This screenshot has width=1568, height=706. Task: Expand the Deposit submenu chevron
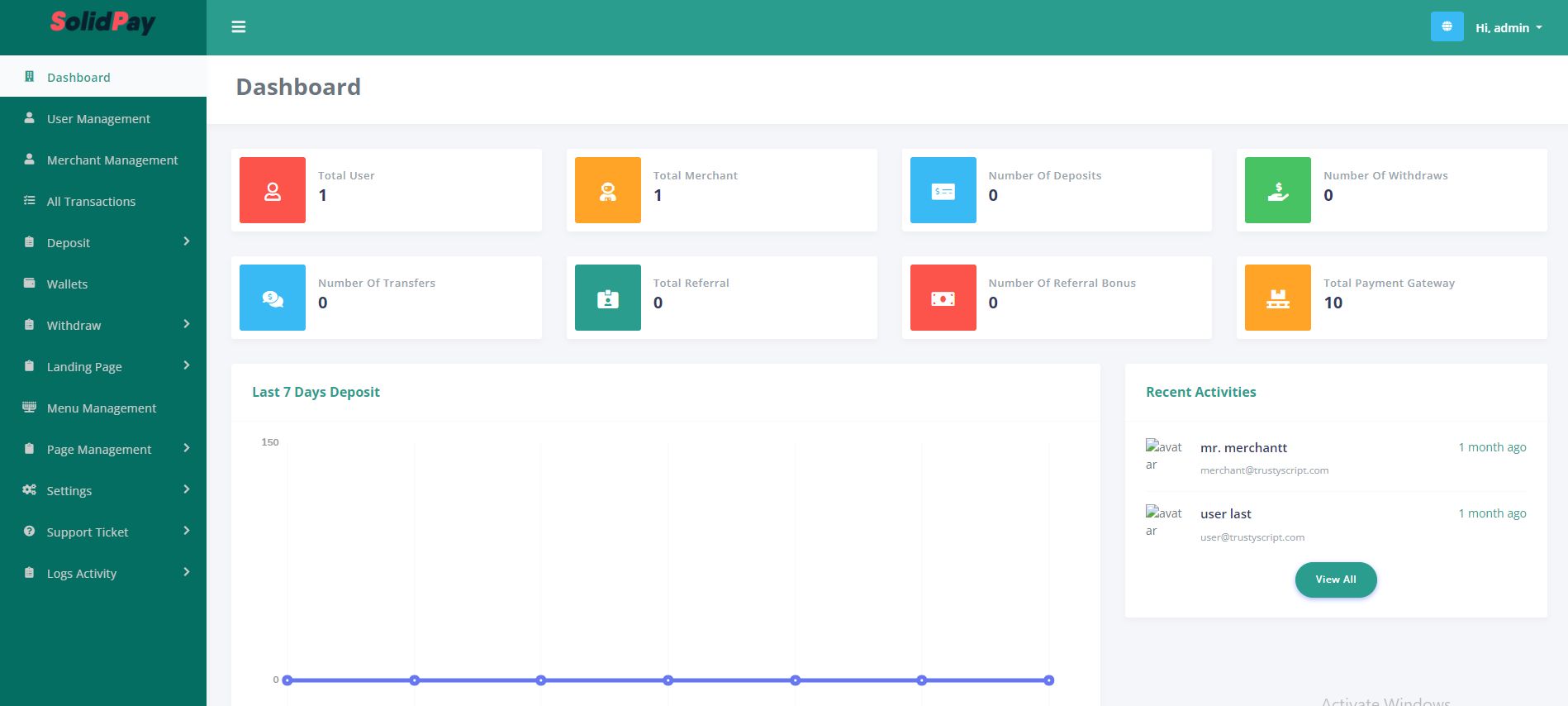click(x=187, y=241)
